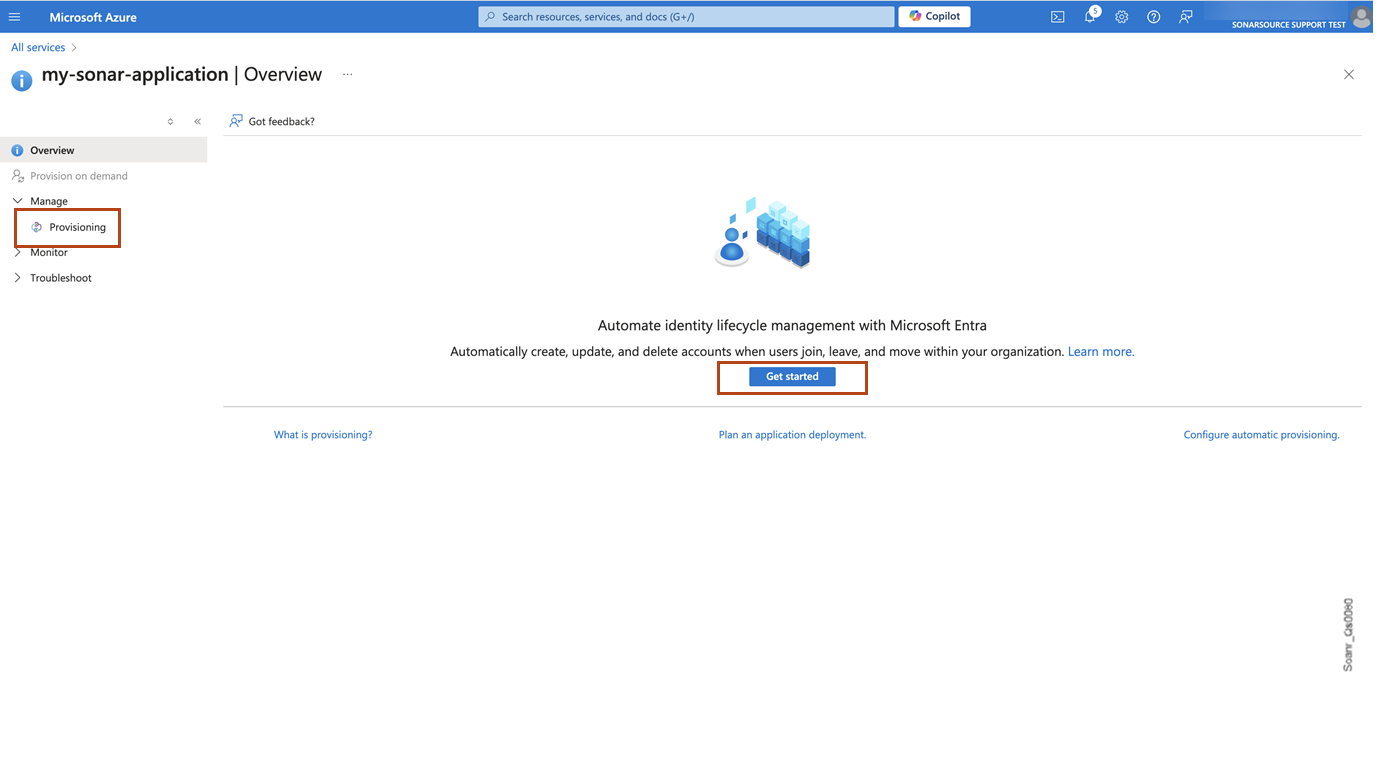Open the portal hamburger menu
1390x763 pixels.
(15, 16)
